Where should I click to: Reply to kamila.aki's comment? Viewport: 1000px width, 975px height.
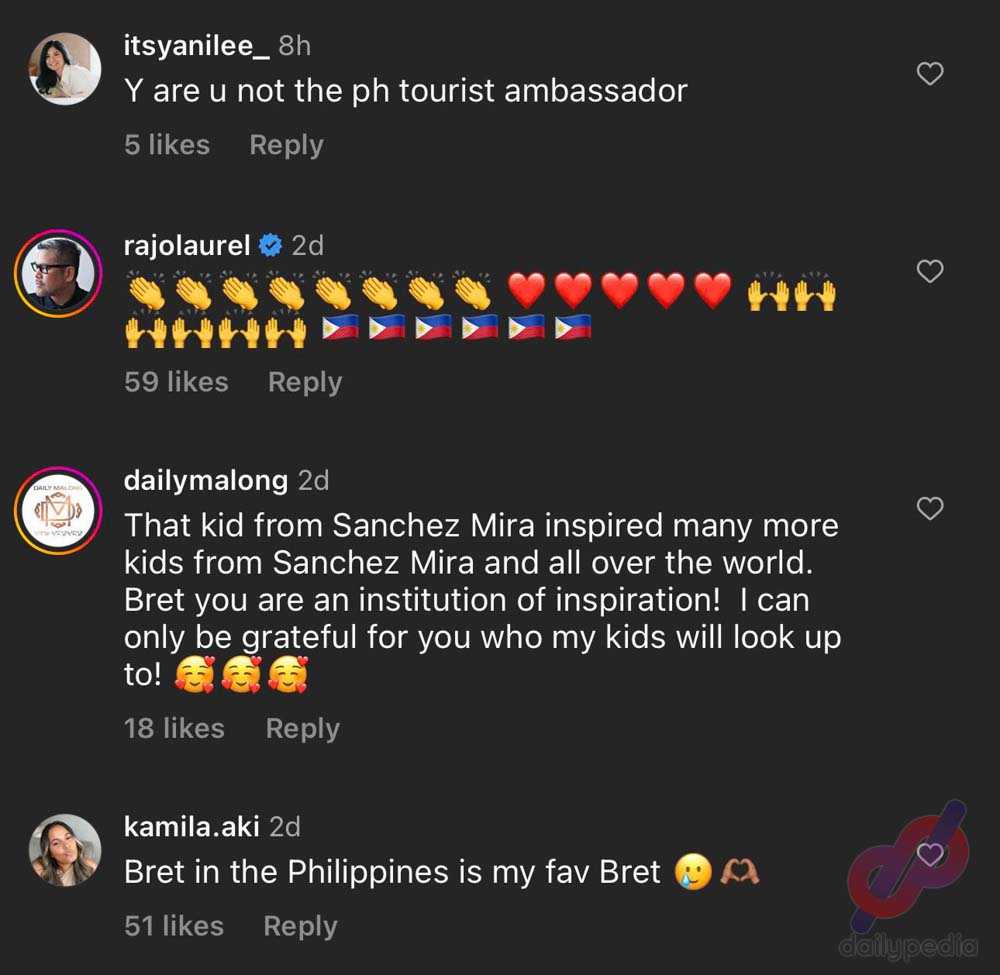300,927
